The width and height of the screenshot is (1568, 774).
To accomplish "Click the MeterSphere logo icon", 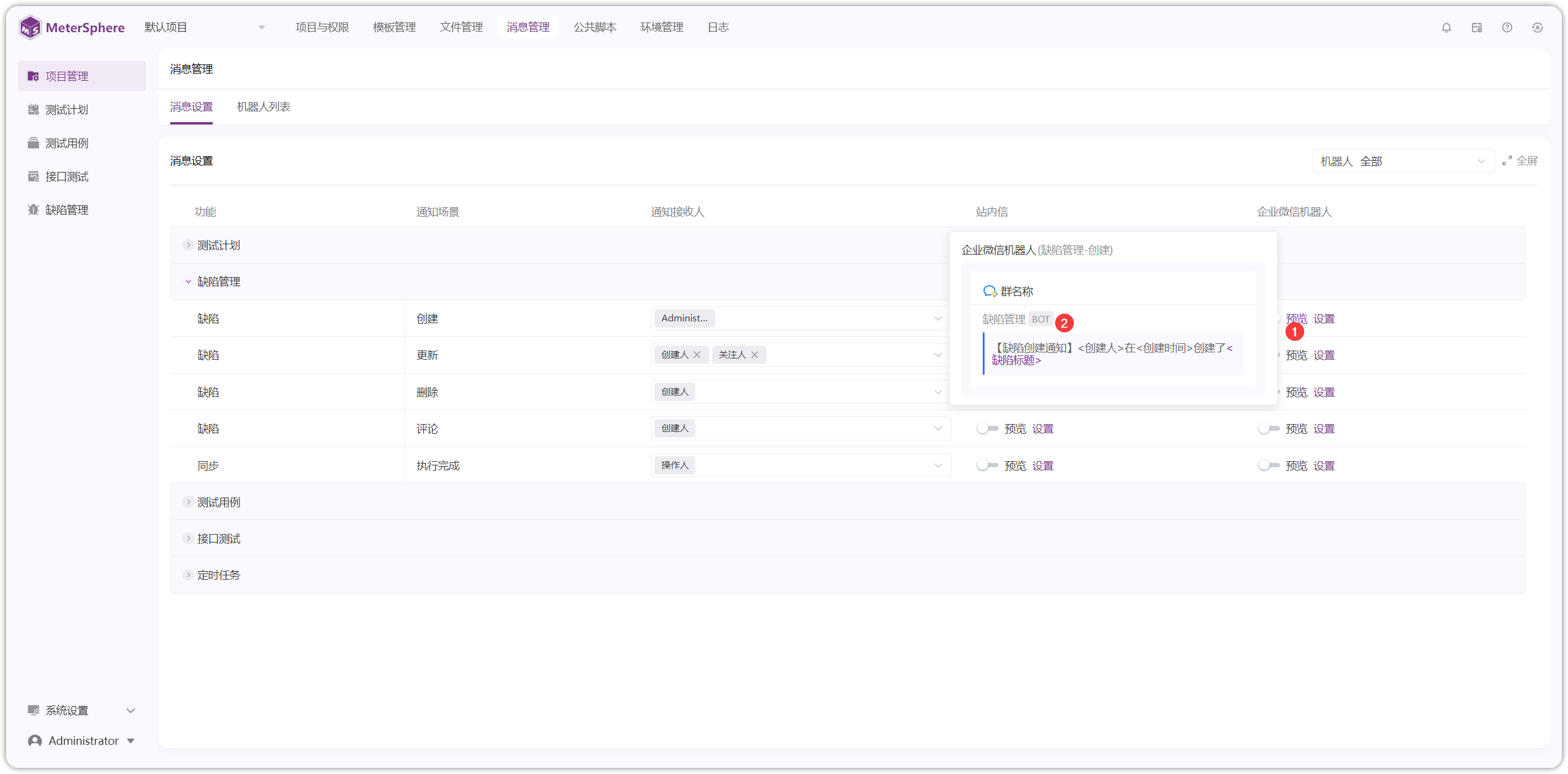I will point(30,27).
